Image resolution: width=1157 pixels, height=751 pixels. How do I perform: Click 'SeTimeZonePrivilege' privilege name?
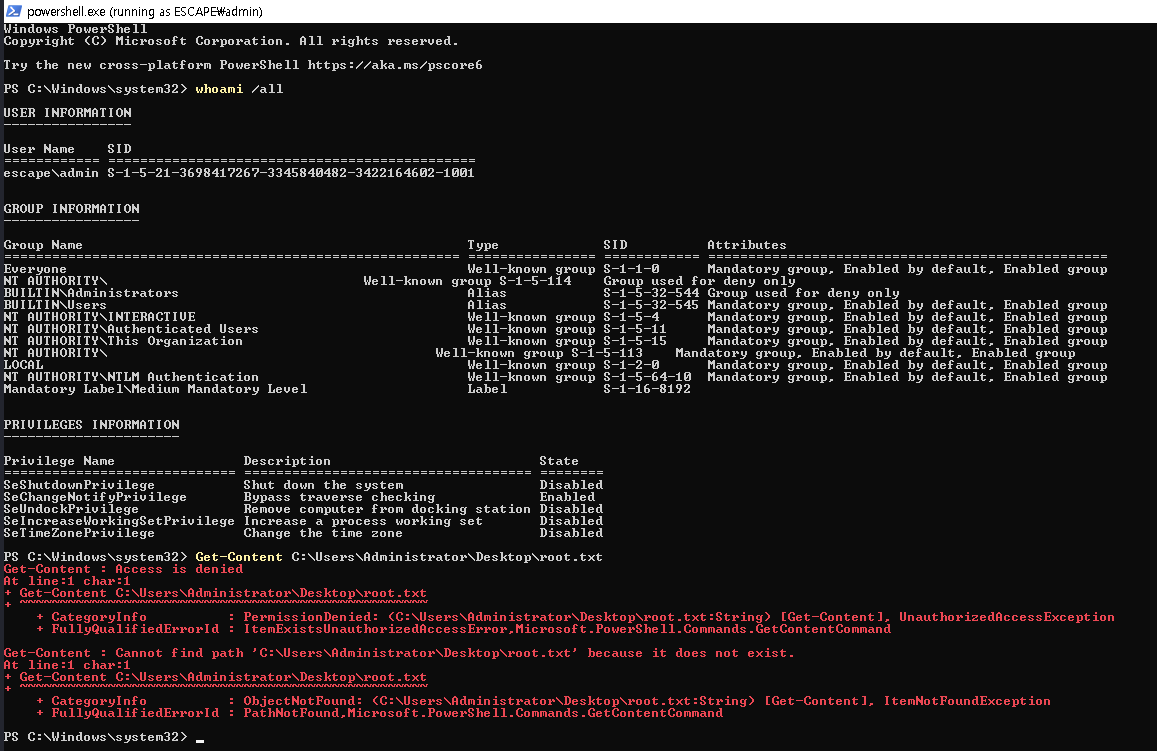tap(79, 533)
